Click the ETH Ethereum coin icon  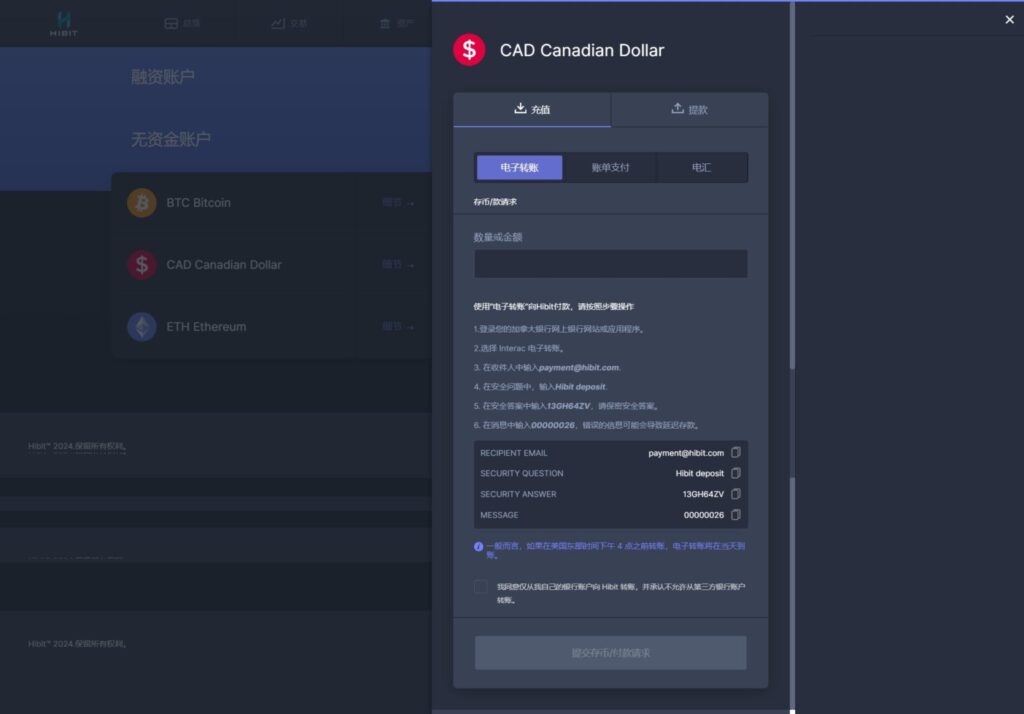coord(142,327)
